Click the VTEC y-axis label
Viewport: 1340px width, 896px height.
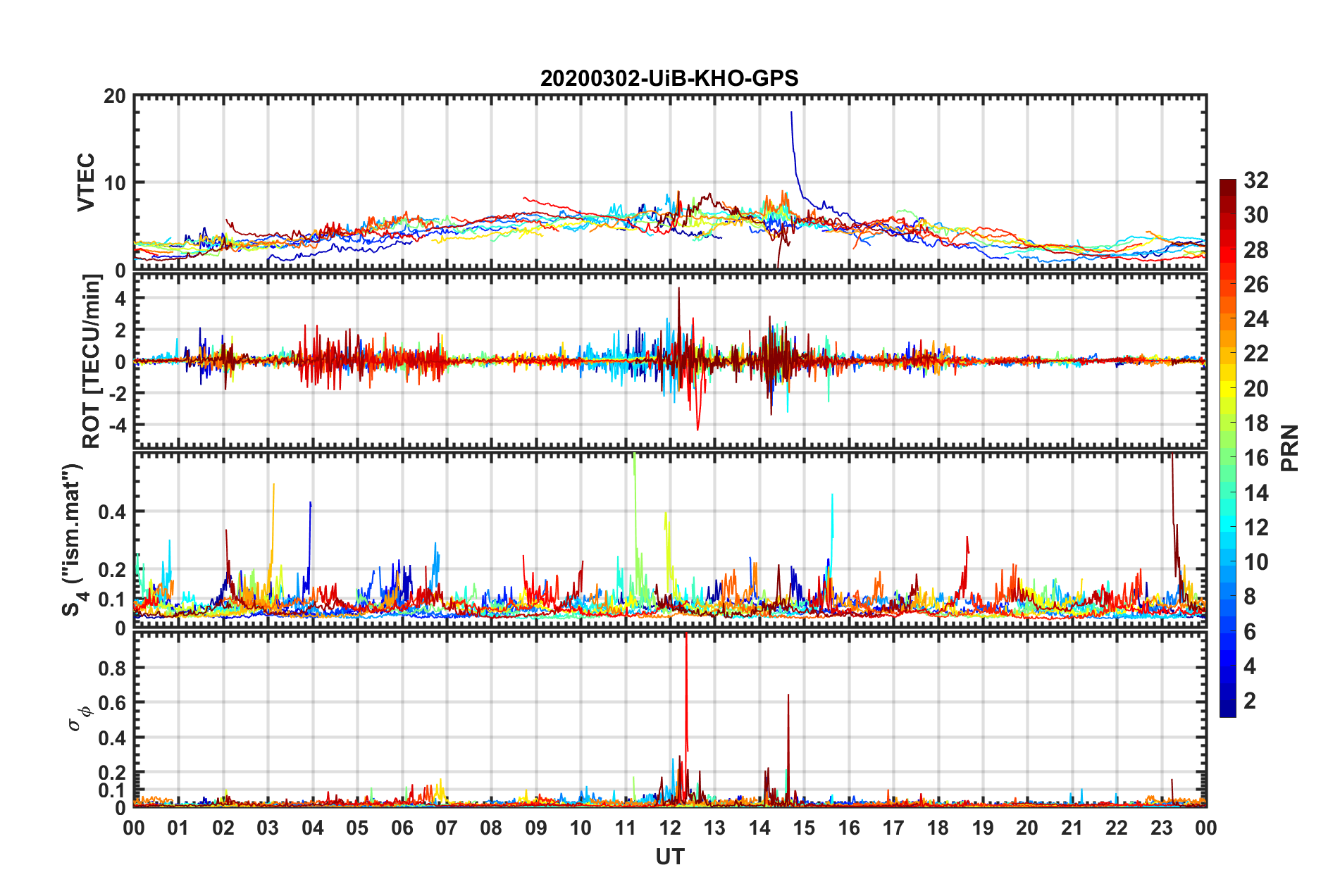point(86,182)
